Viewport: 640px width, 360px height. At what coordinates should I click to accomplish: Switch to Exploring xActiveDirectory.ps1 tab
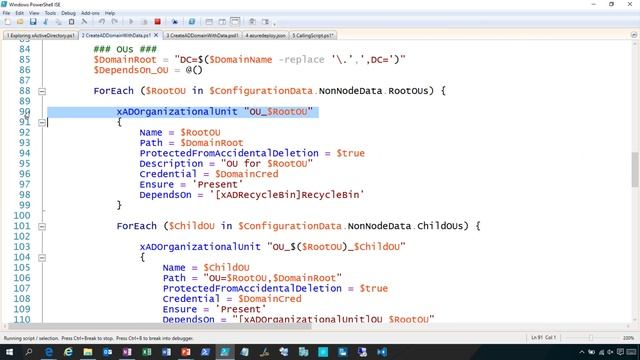coord(40,36)
